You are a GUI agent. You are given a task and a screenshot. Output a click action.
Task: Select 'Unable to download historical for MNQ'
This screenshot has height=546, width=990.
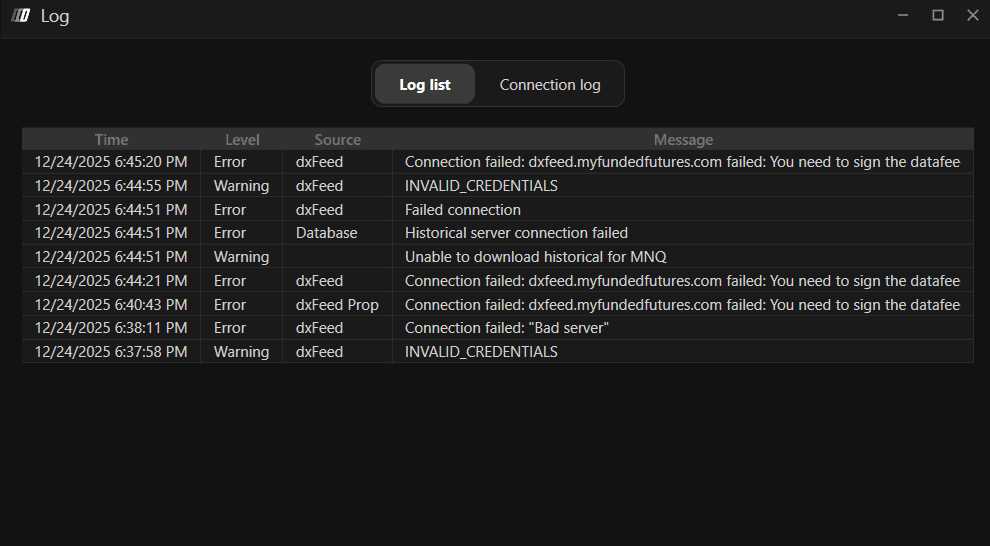535,257
